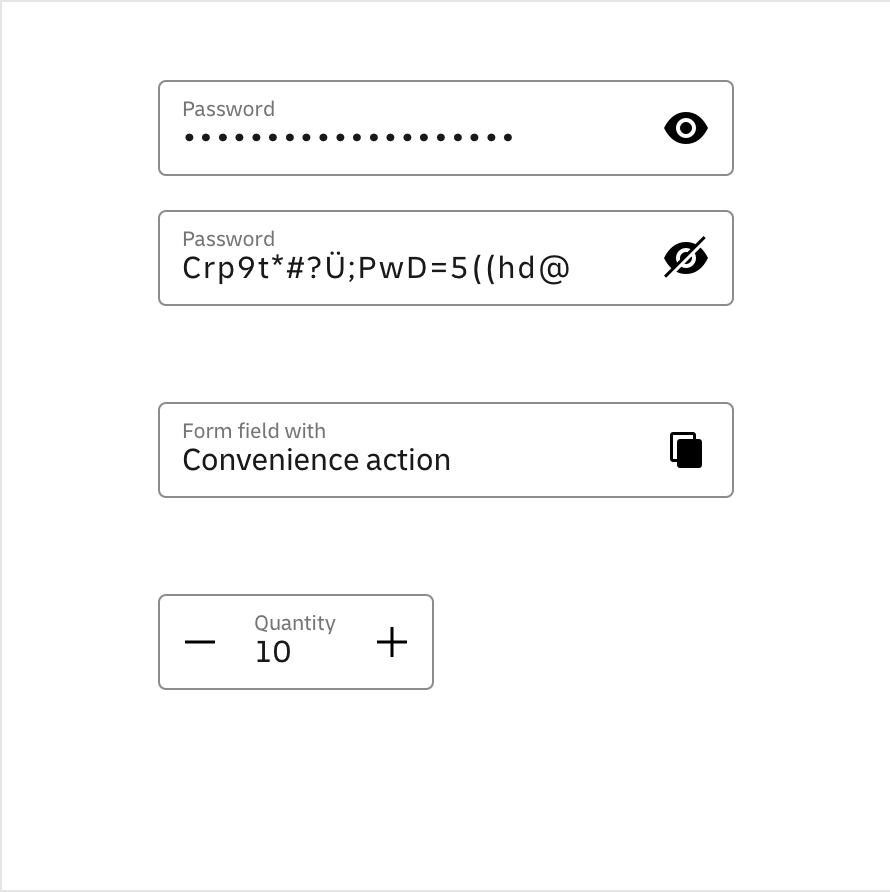The image size is (890, 892).
Task: Click the revealed password text starting with Crp9t
Action: (x=376, y=268)
